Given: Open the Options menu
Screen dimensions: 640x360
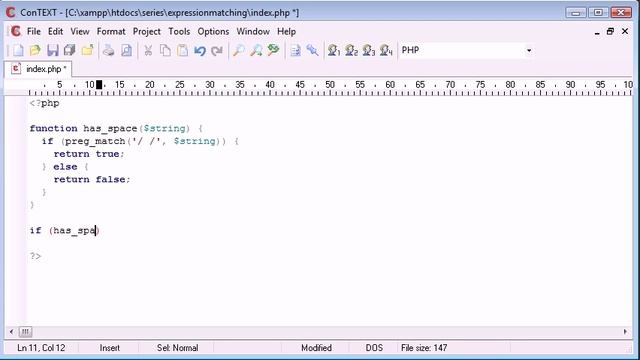Looking at the screenshot, I should click(213, 31).
